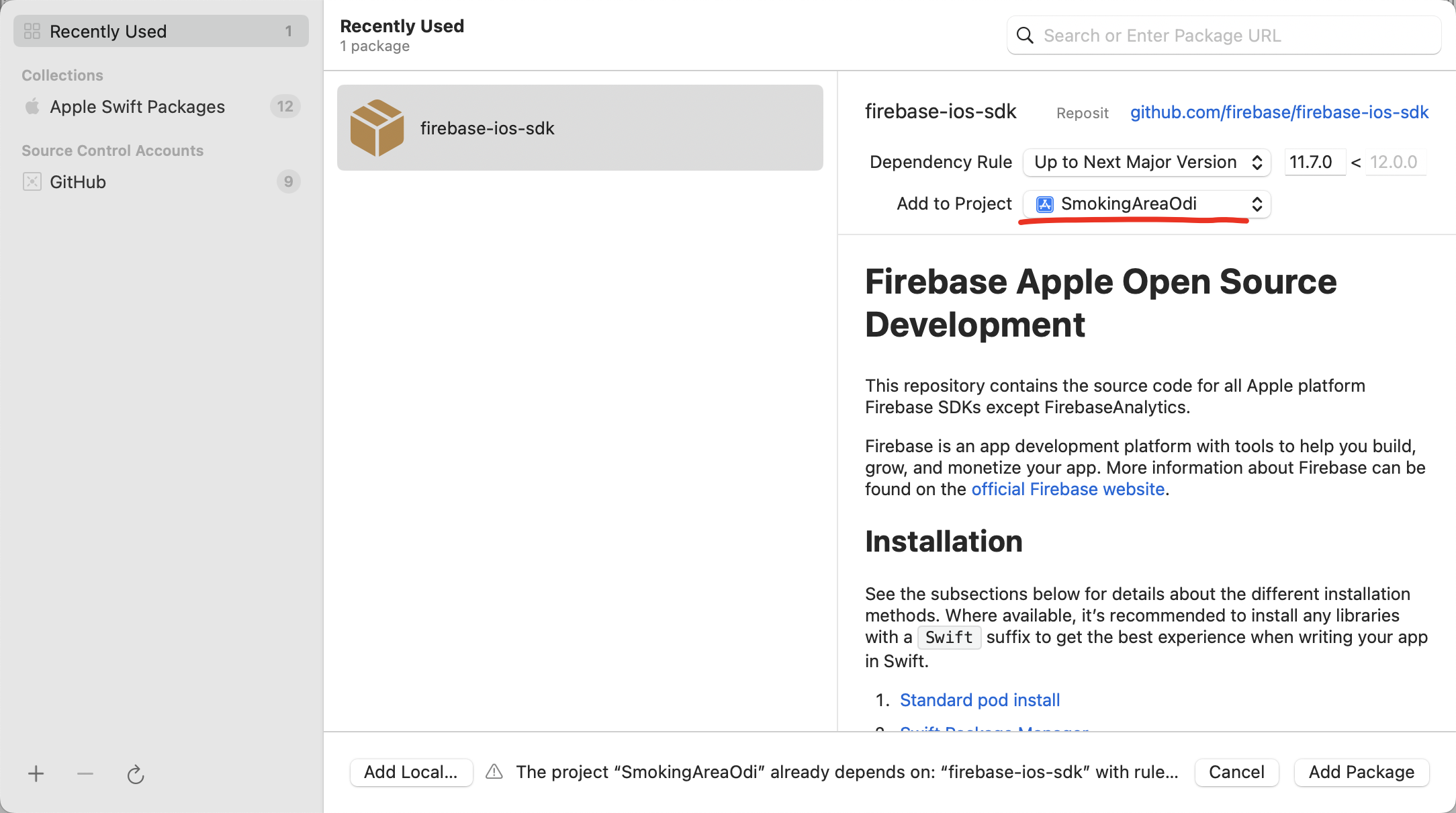Open the official Firebase website link
Viewport: 1456px width, 813px height.
(x=1068, y=489)
